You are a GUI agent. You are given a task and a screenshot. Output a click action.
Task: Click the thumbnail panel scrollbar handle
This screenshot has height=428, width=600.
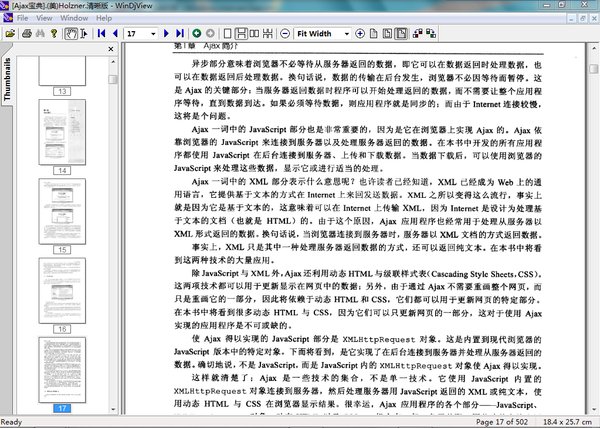pyautogui.click(x=113, y=79)
